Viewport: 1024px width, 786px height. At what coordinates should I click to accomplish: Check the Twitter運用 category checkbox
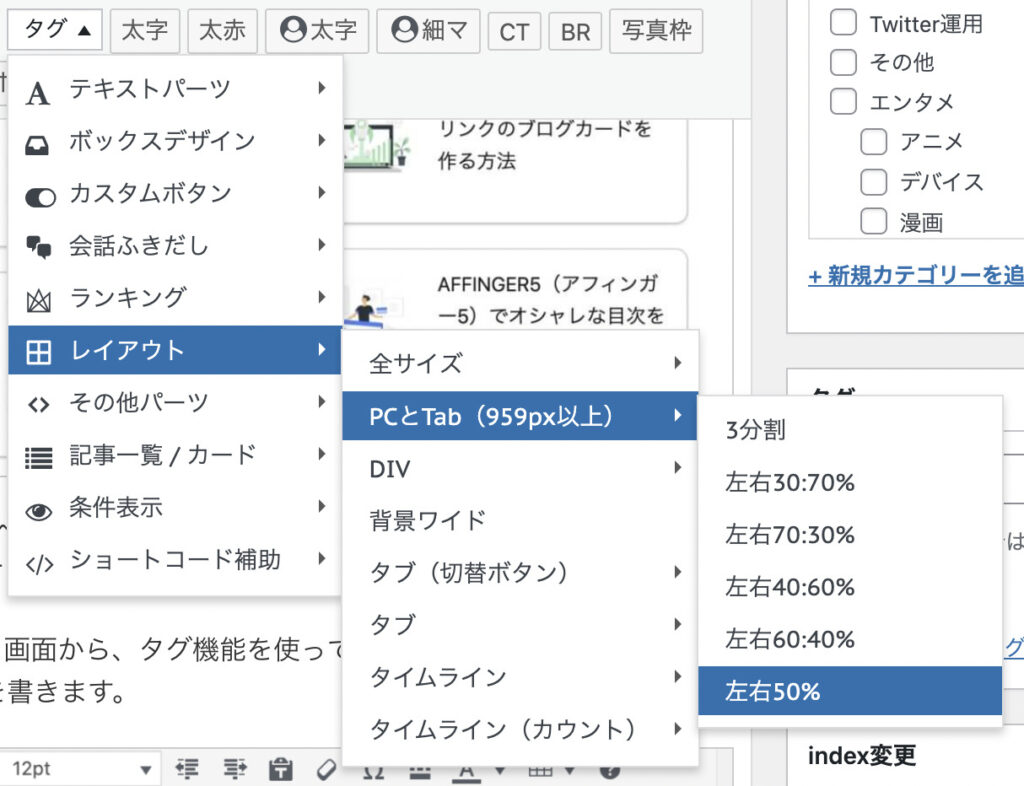click(844, 23)
